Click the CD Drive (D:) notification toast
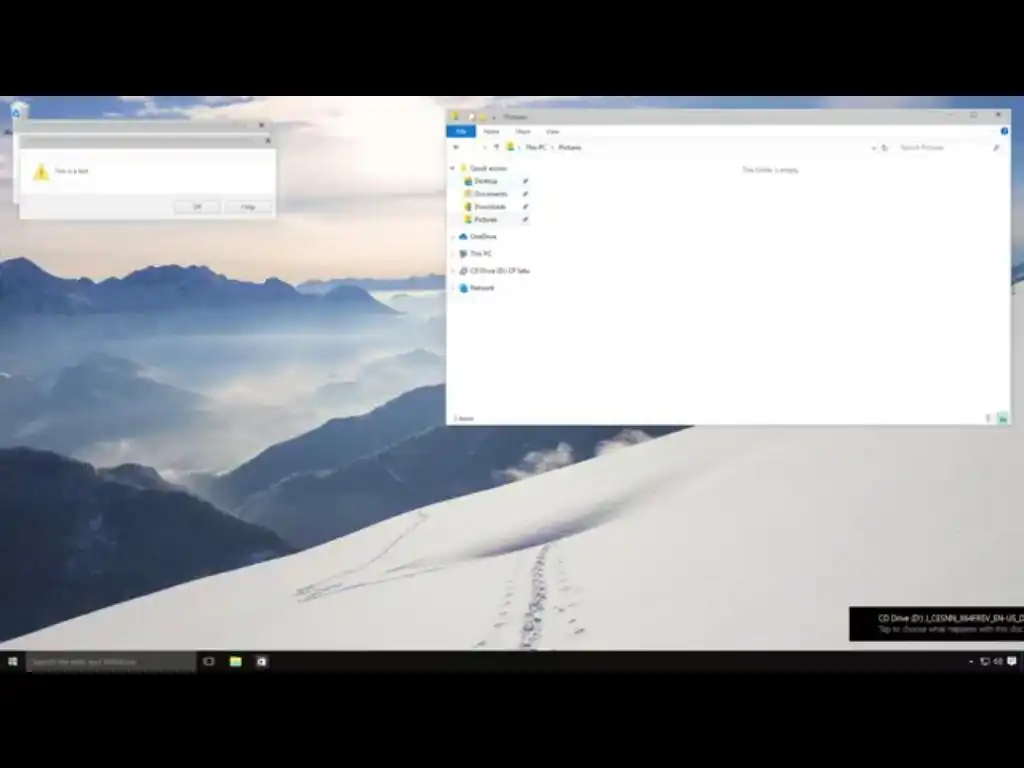The image size is (1024, 768). [936, 624]
